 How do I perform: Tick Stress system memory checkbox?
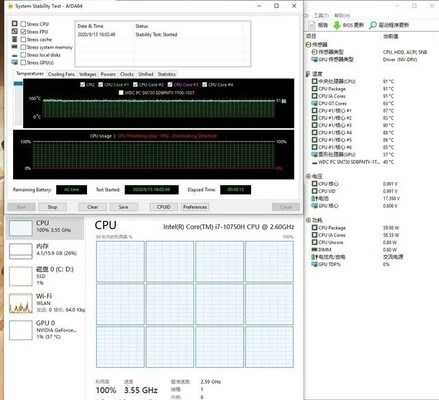[x=23, y=47]
